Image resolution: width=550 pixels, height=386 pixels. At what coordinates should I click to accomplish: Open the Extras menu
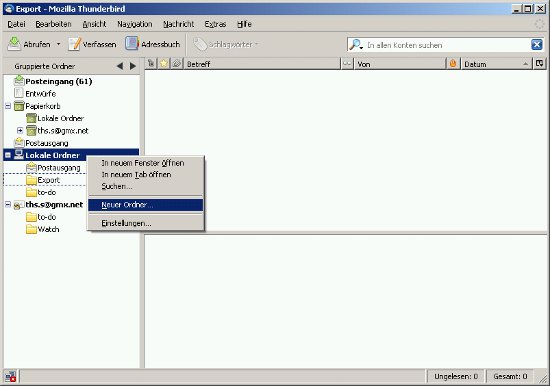tap(215, 24)
